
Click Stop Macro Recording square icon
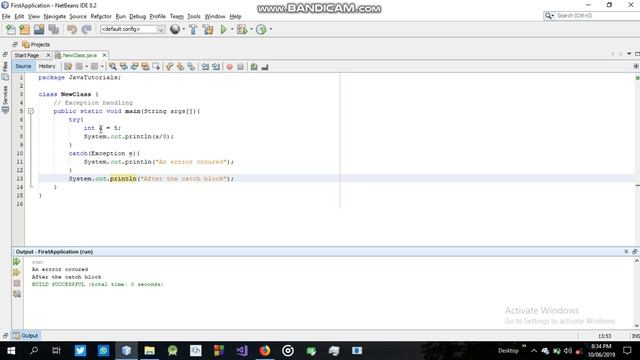(x=240, y=67)
